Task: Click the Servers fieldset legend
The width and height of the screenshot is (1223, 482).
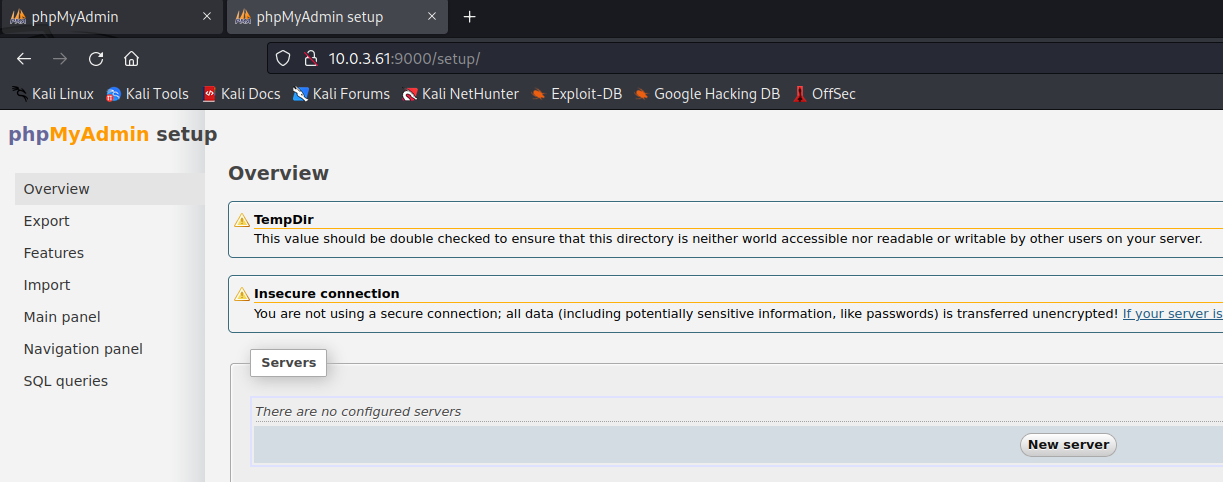Action: pyautogui.click(x=289, y=363)
